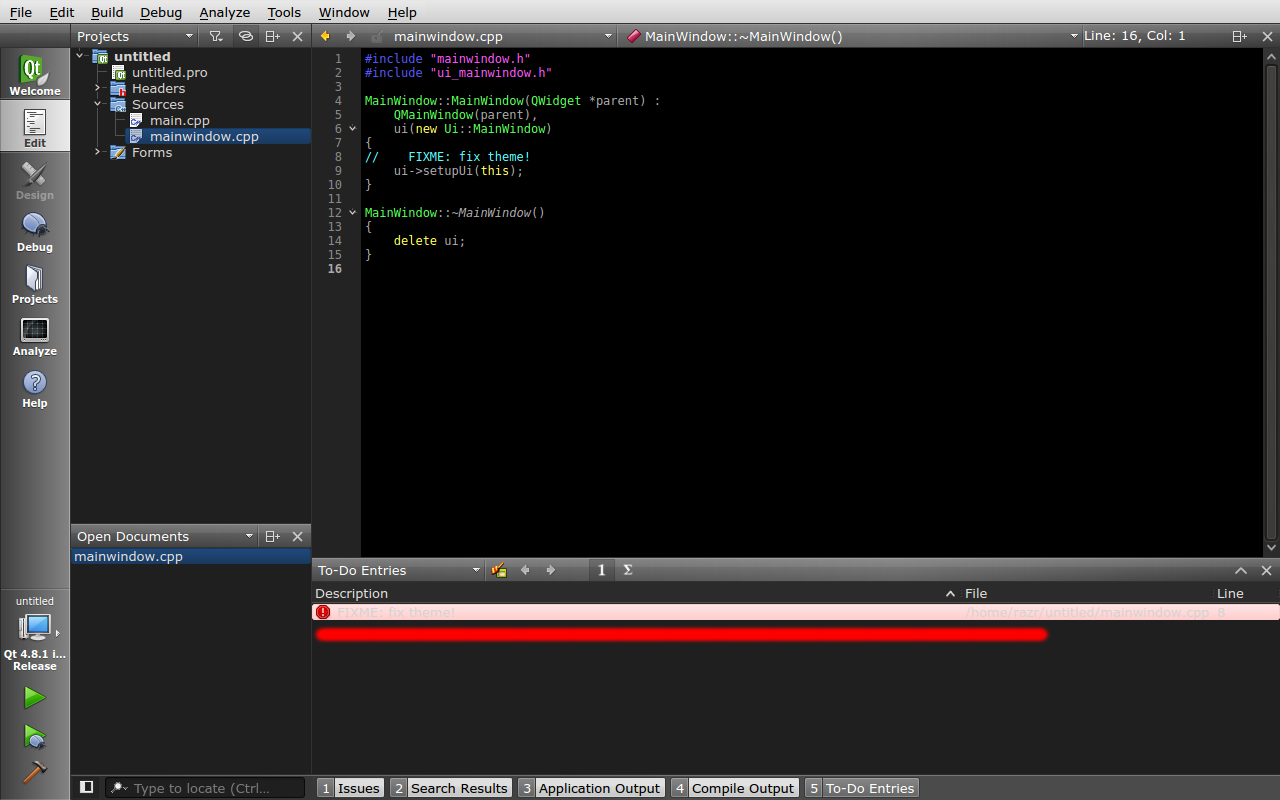Expand the Forms folder
1280x800 pixels.
click(98, 152)
